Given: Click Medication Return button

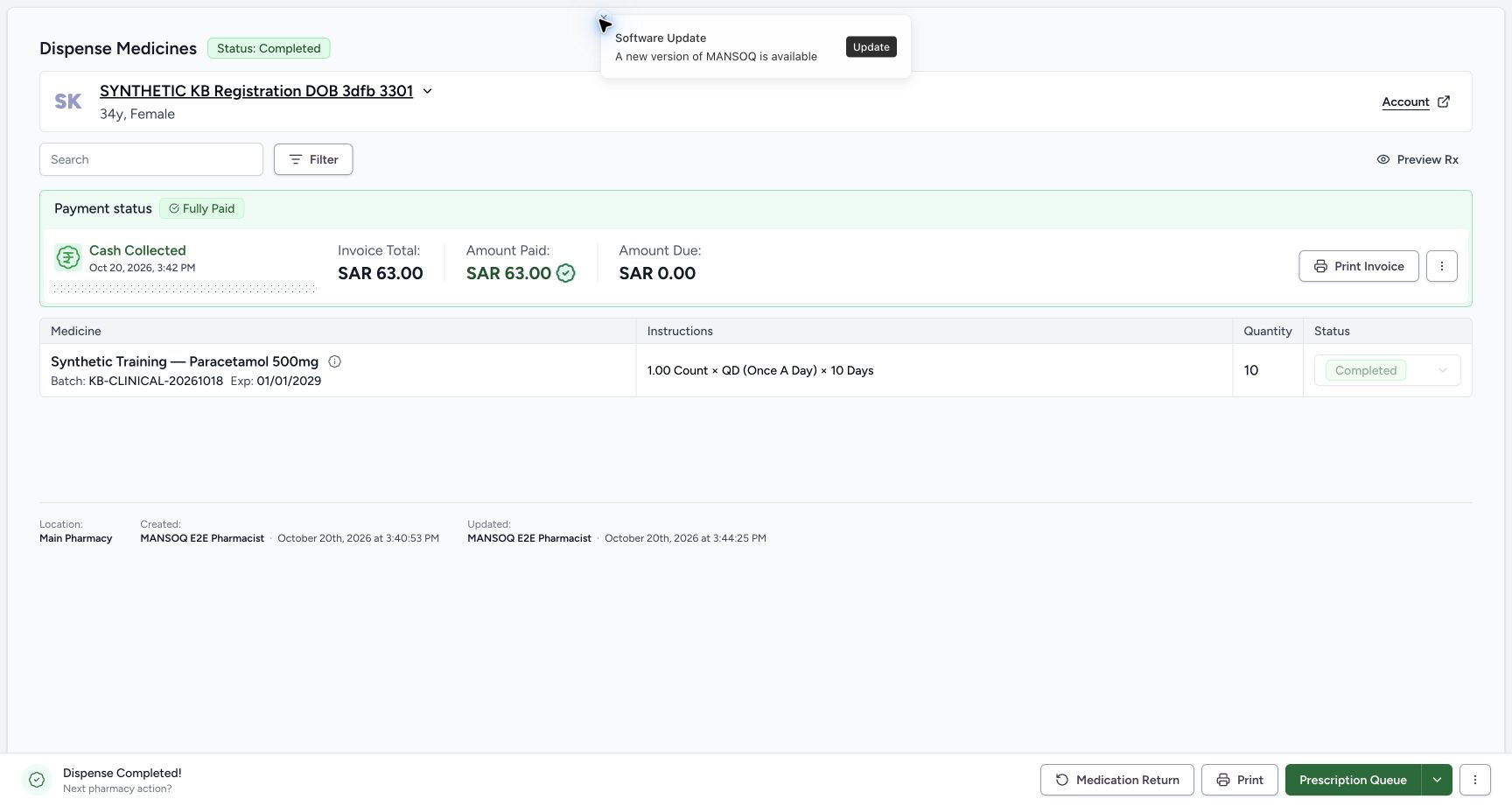Looking at the screenshot, I should [x=1116, y=780].
